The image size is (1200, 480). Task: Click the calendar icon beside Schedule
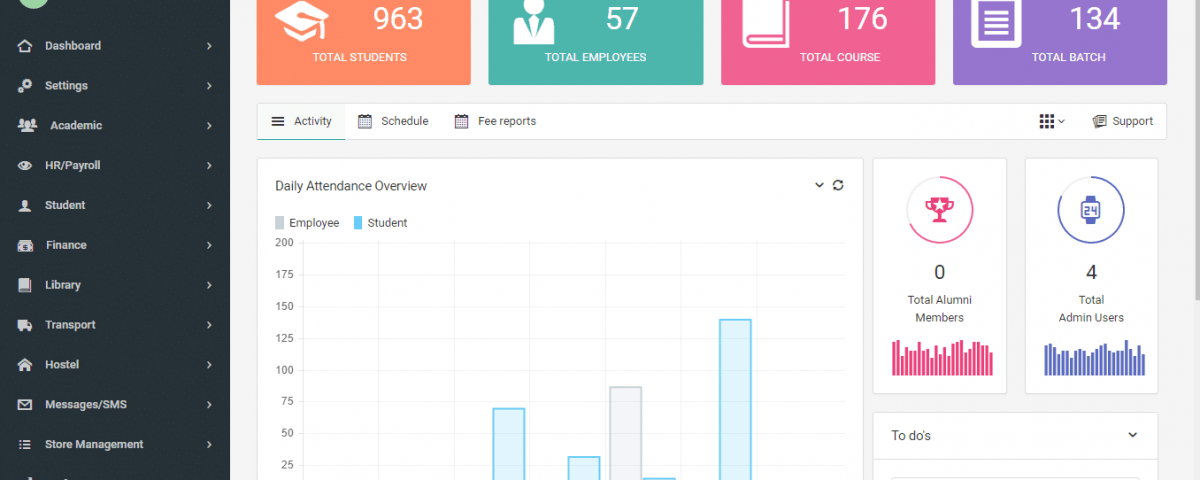365,121
